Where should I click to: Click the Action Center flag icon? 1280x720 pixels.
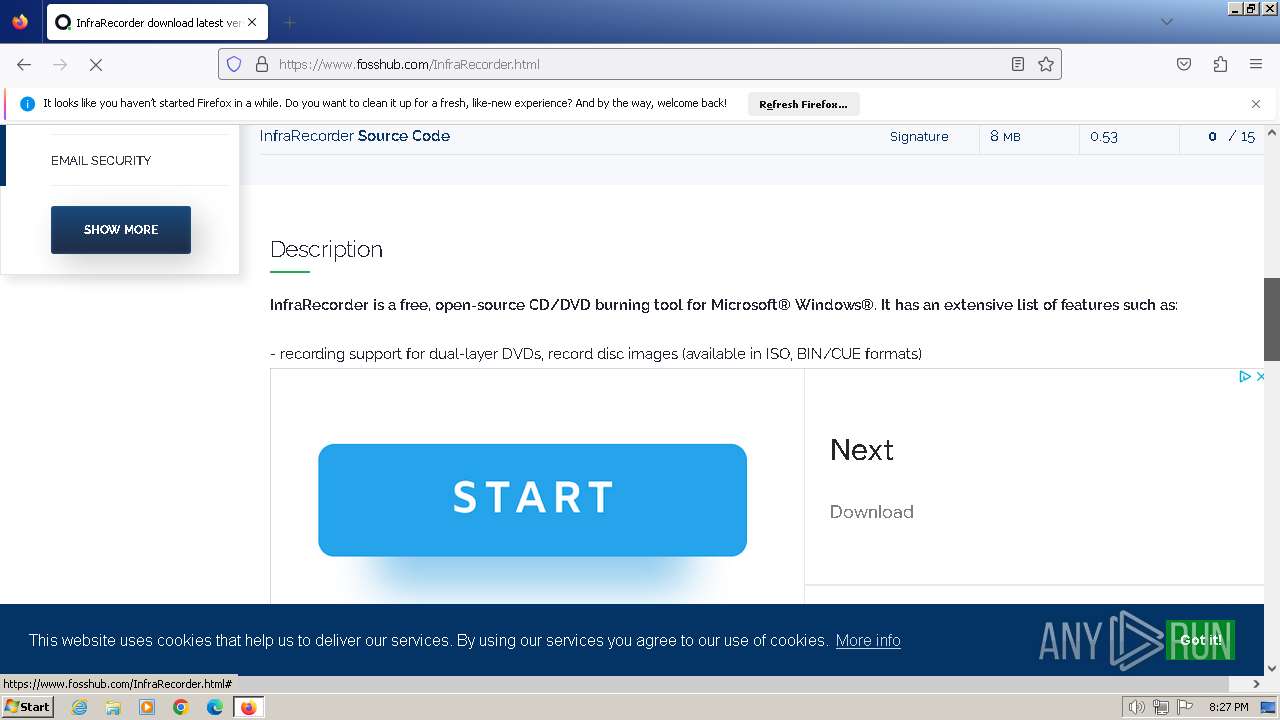pyautogui.click(x=1184, y=707)
